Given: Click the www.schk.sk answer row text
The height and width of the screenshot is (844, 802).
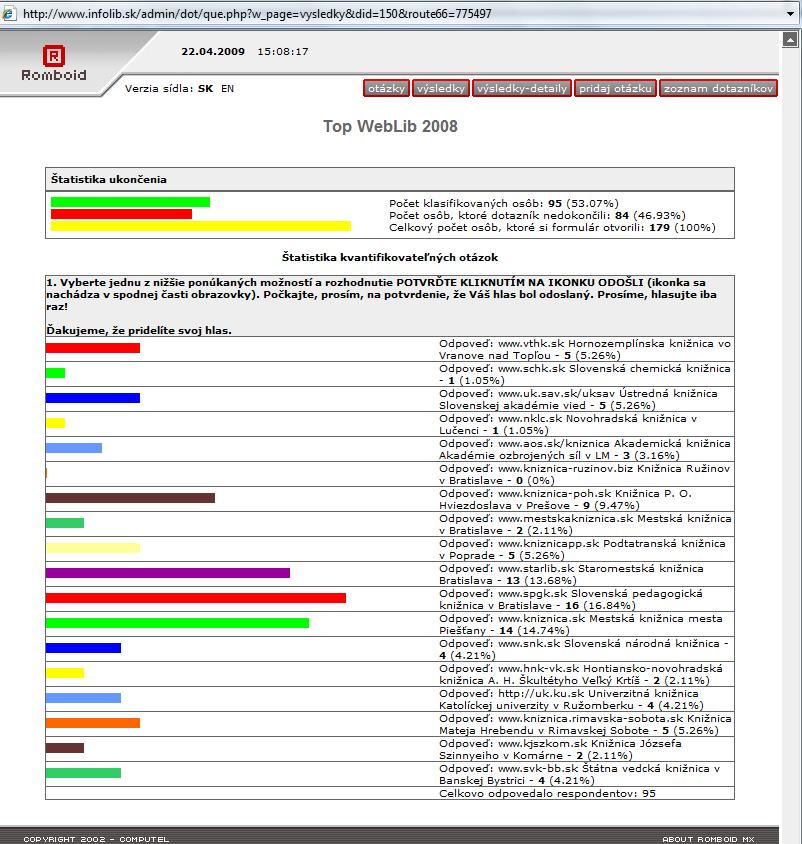Looking at the screenshot, I should click(585, 374).
